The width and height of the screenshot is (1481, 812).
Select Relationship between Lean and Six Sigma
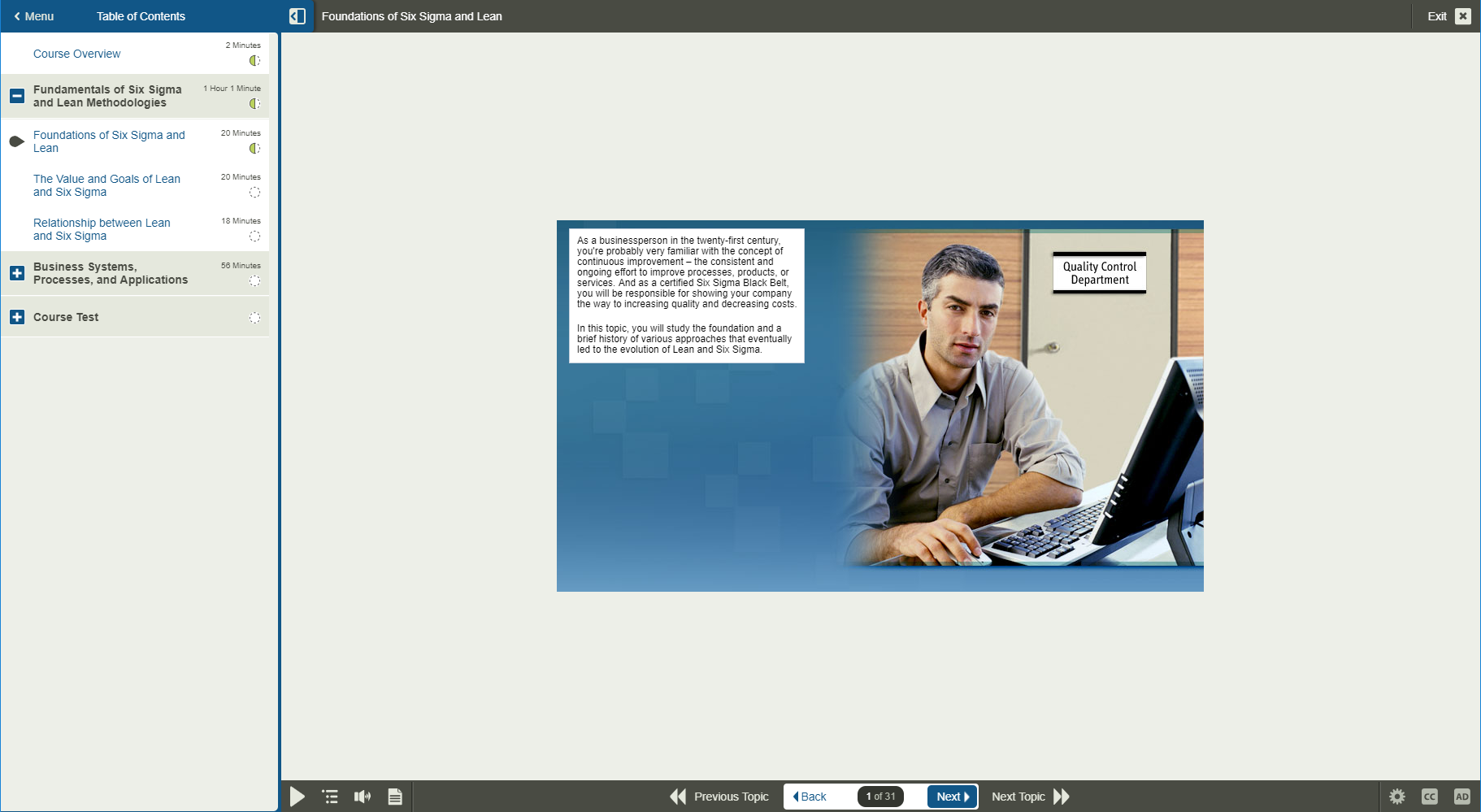coord(102,229)
